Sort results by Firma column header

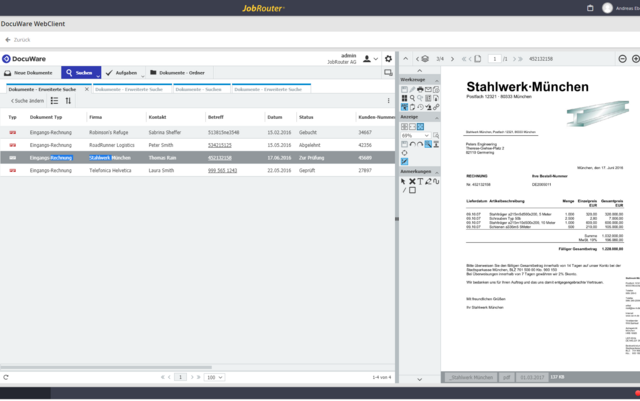click(x=96, y=117)
